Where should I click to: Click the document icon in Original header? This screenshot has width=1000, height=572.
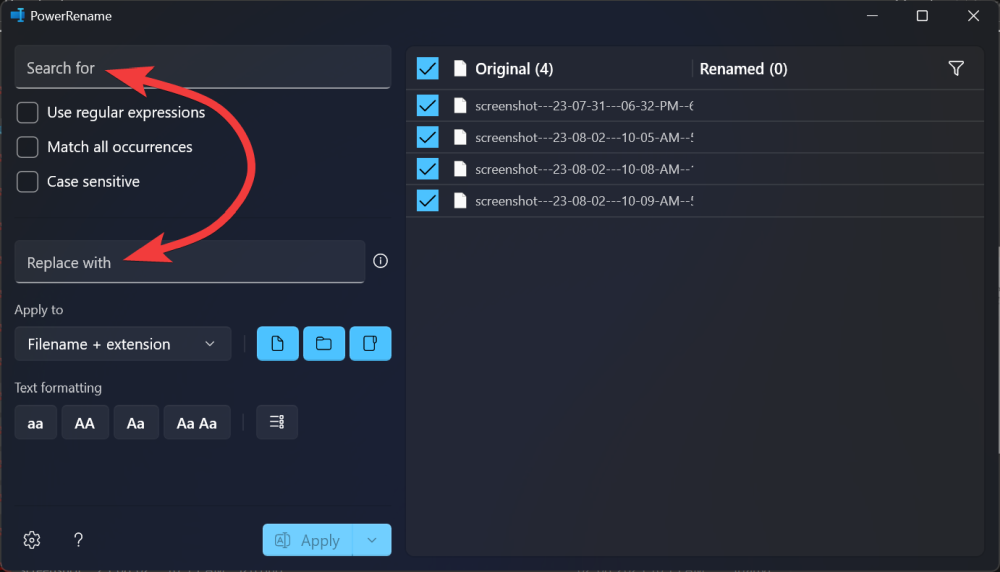point(460,68)
